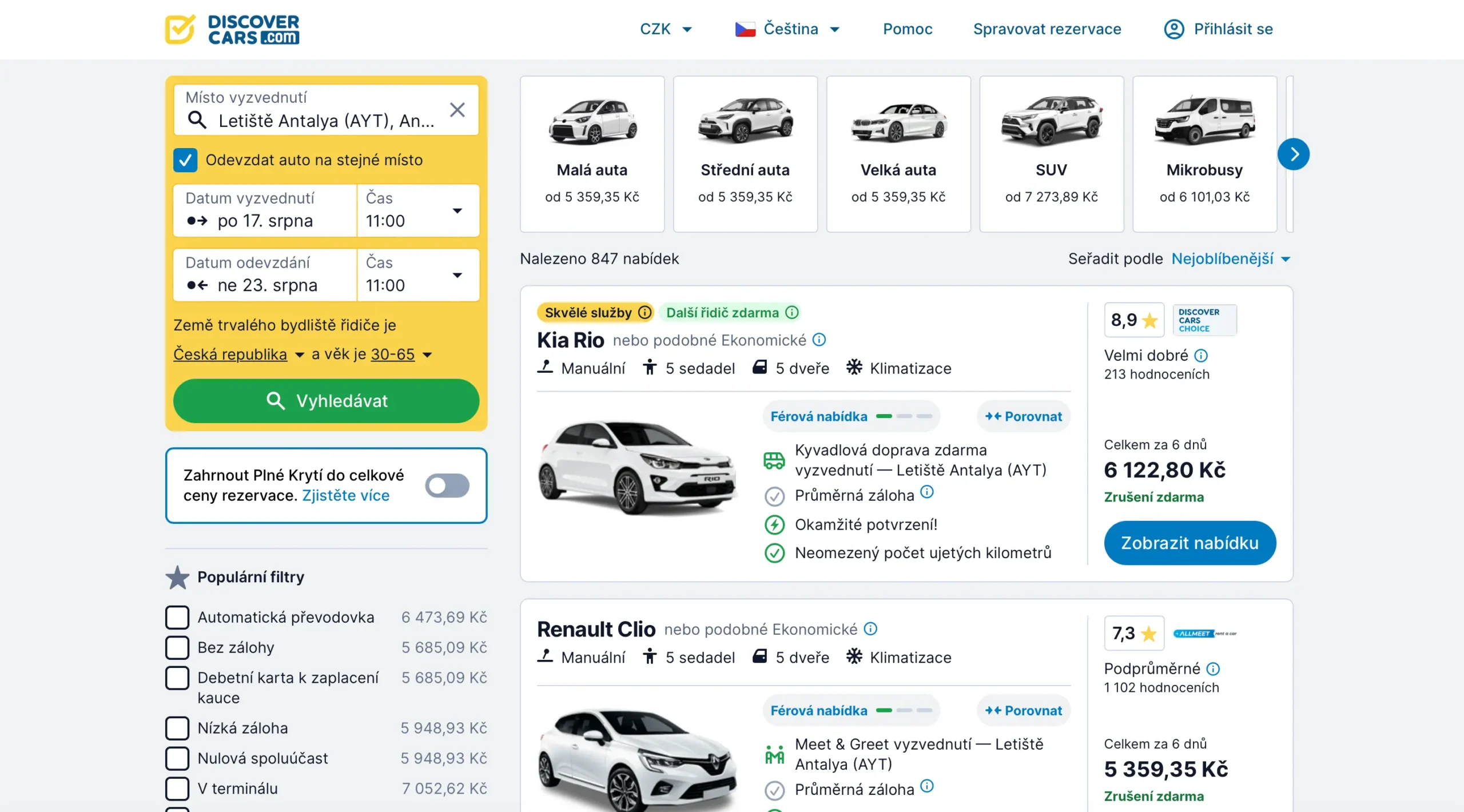The width and height of the screenshot is (1464, 812).
Task: Click the user profile icon
Action: click(x=1174, y=29)
